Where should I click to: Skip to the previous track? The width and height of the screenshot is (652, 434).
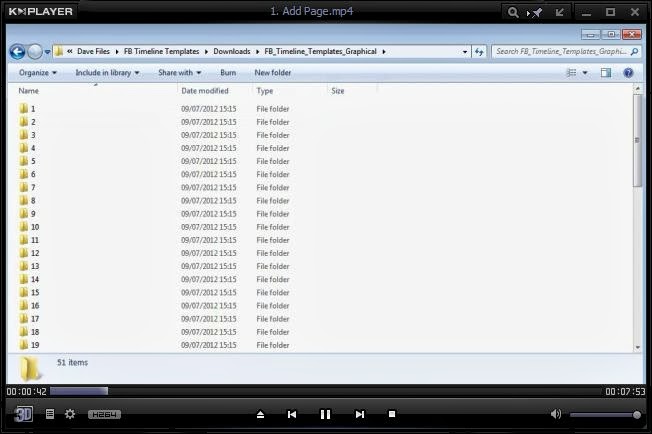292,414
